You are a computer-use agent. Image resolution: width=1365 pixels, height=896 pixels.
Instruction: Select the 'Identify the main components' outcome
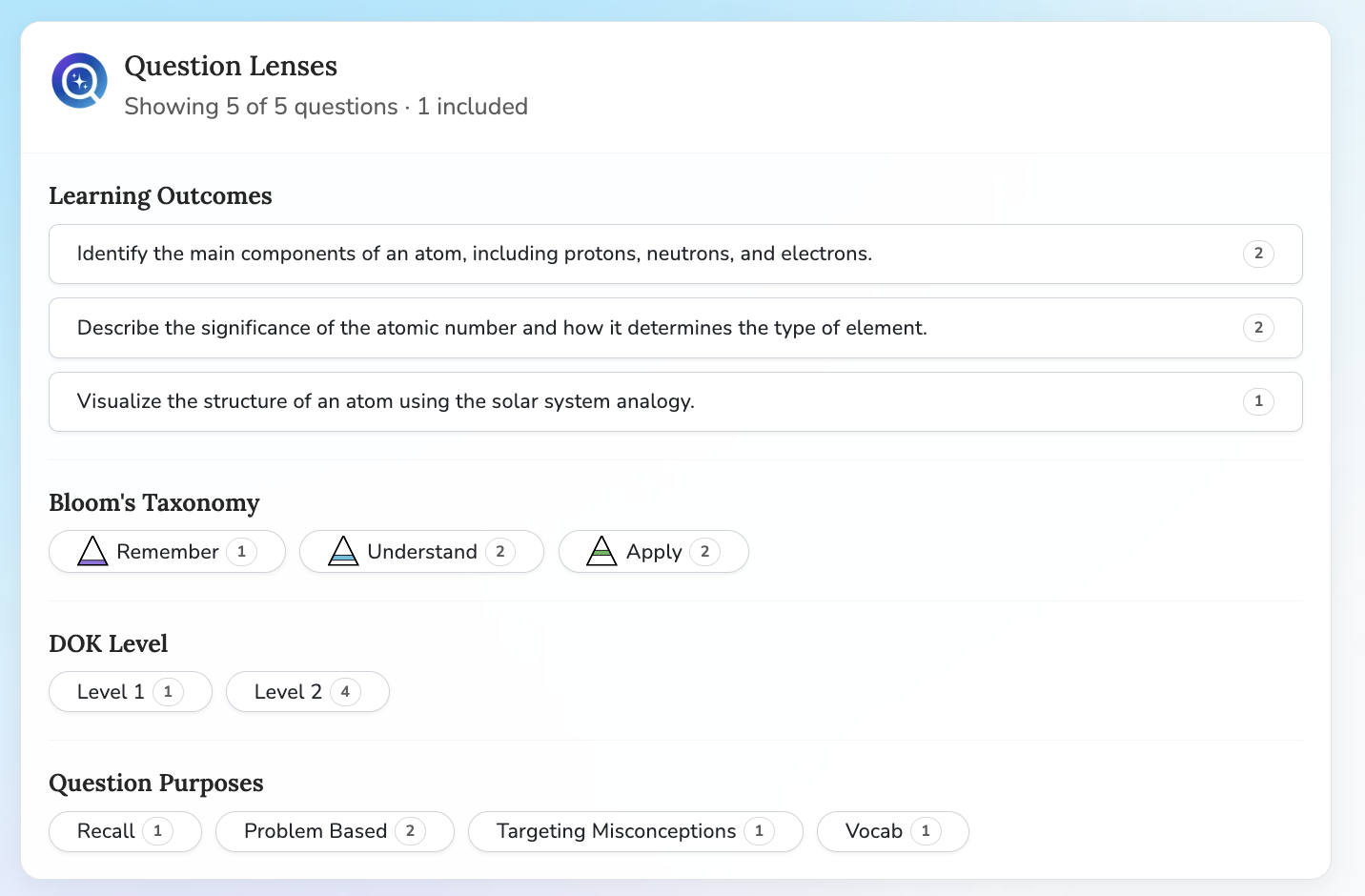(x=676, y=254)
